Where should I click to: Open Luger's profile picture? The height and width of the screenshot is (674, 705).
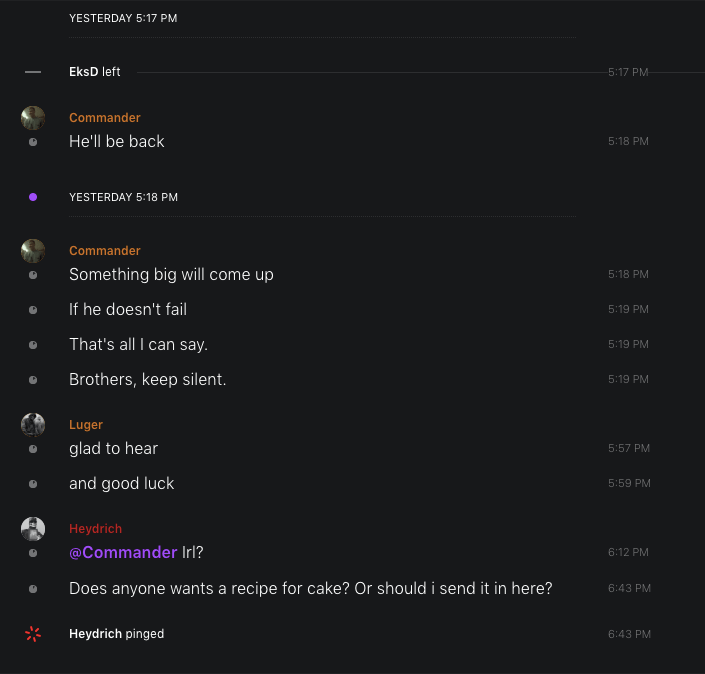coord(33,425)
